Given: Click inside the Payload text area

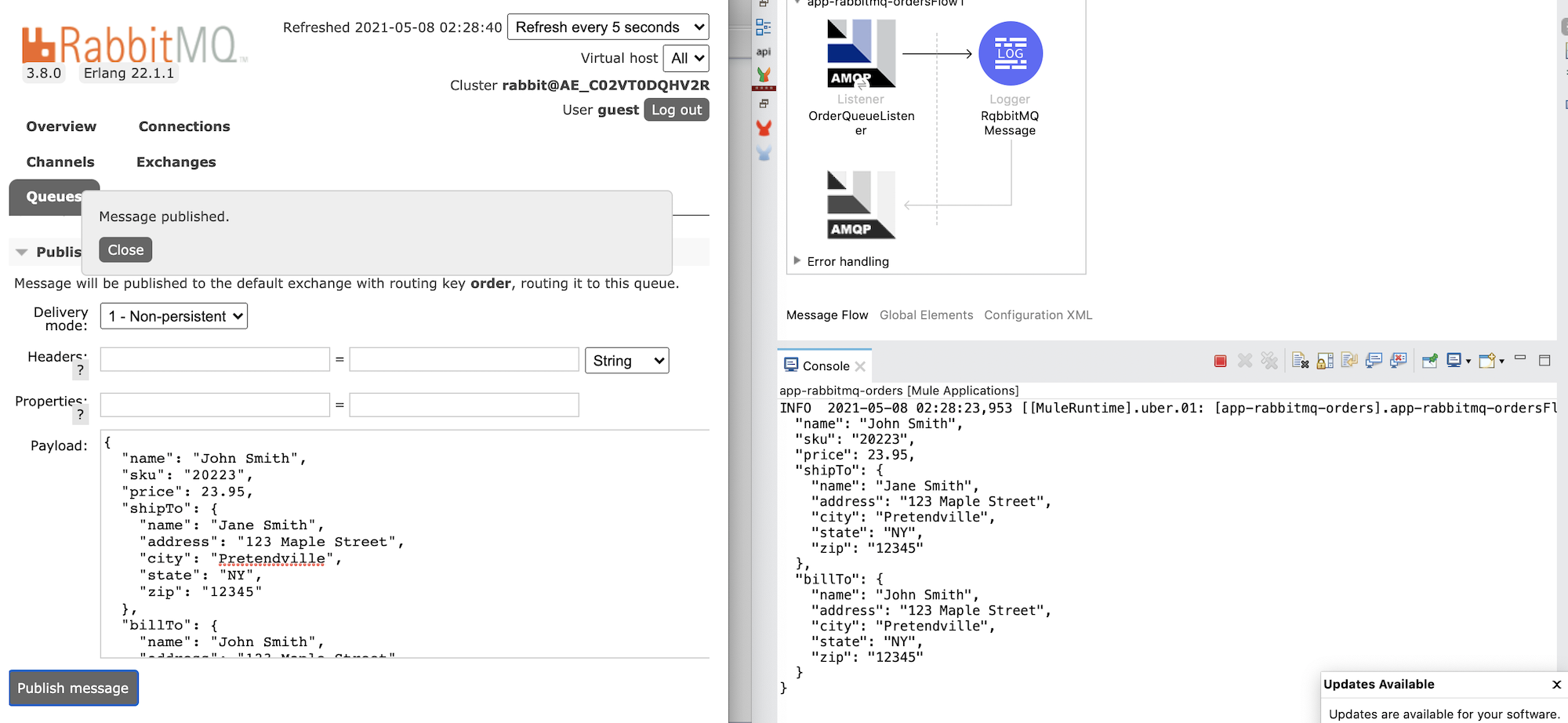Looking at the screenshot, I should point(405,544).
